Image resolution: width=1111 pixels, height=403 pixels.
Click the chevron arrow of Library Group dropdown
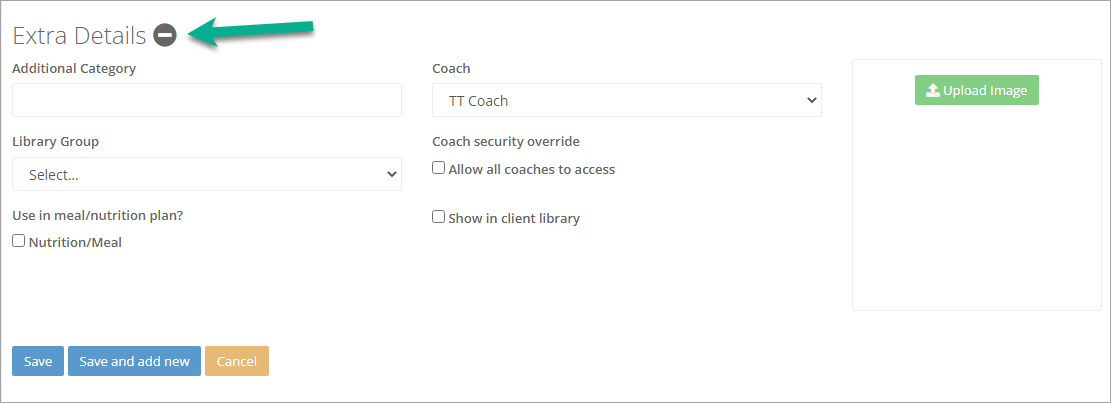(392, 174)
